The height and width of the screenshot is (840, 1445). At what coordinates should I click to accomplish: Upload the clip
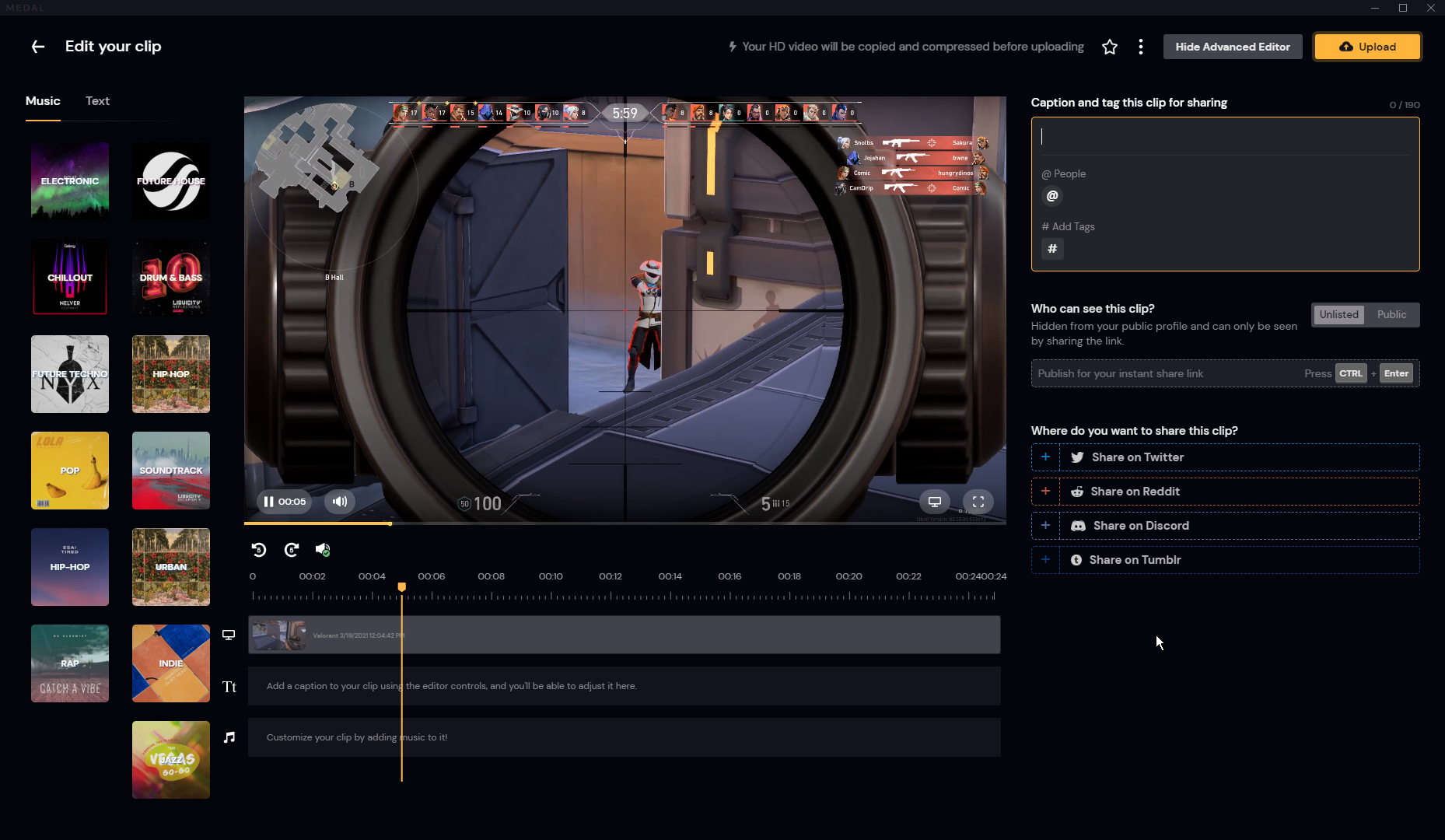pos(1367,47)
